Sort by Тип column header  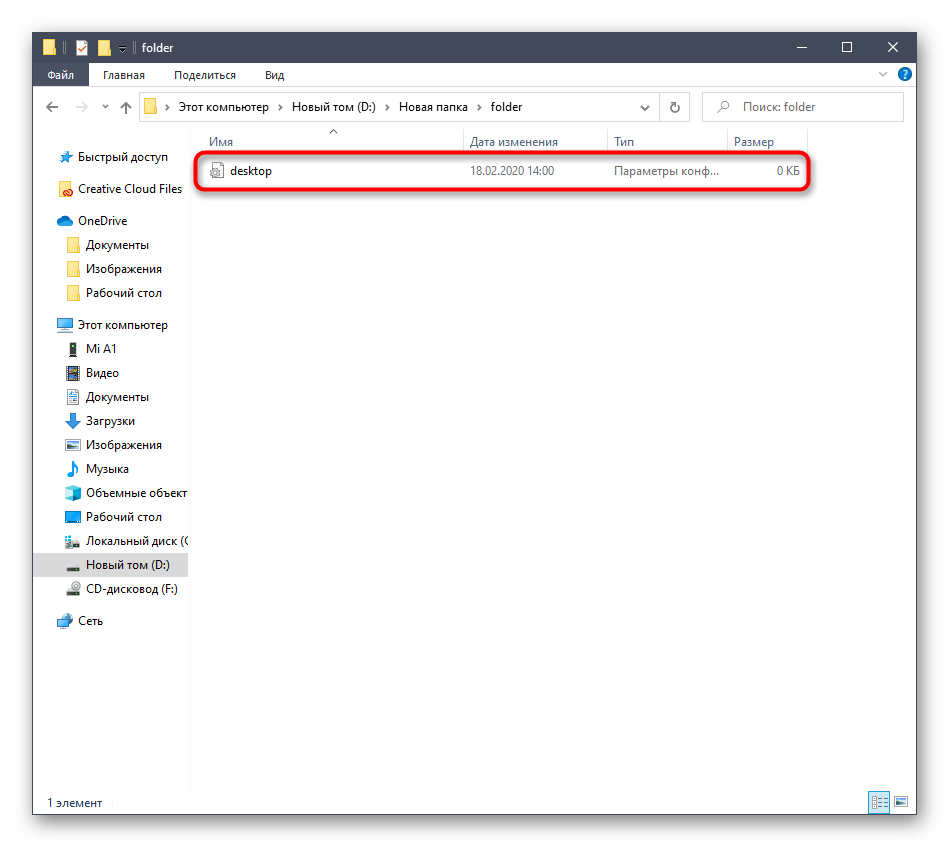coord(623,142)
